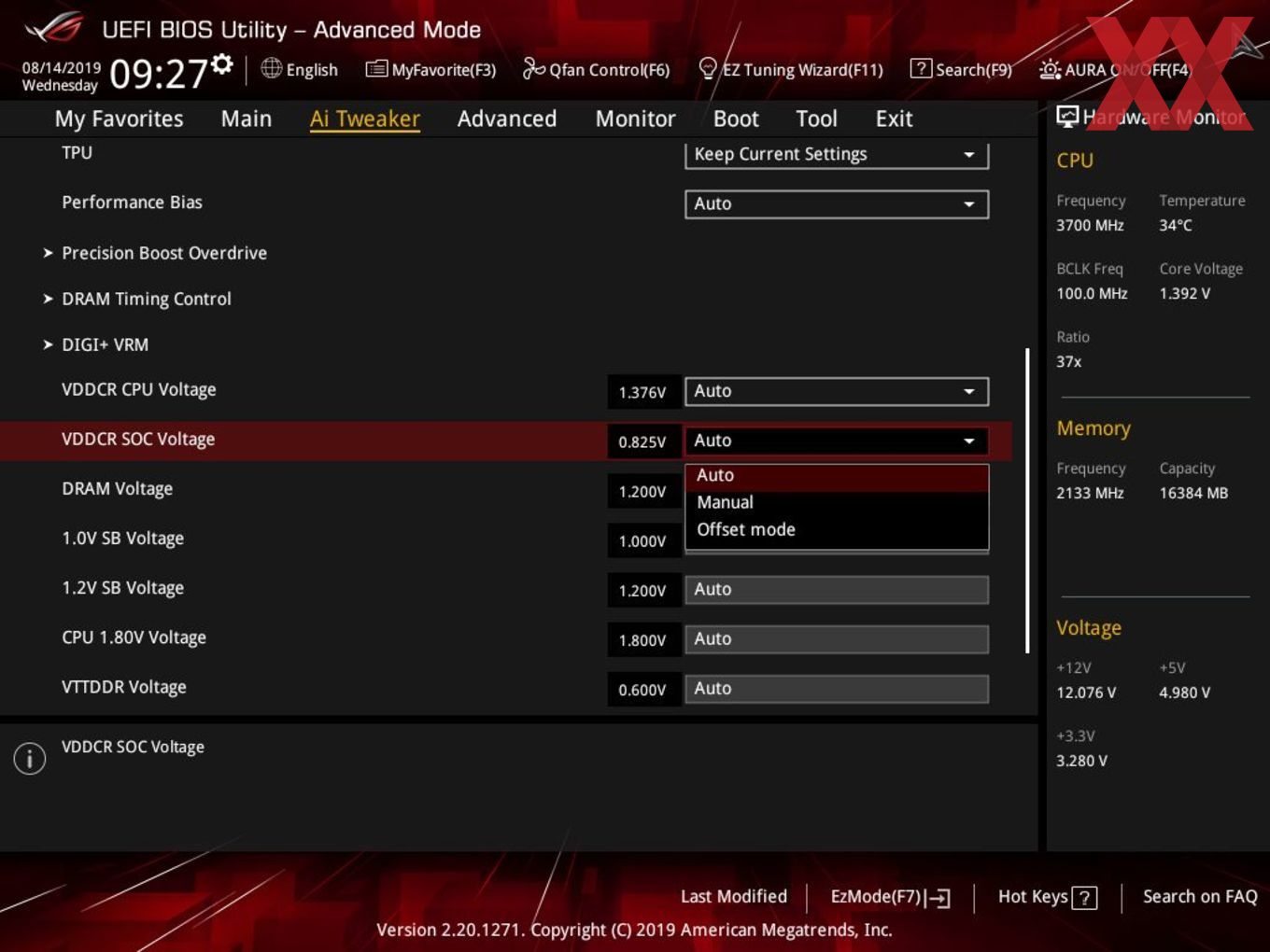Click the Qfan Control fan icon
The image size is (1270, 952).
click(x=533, y=68)
